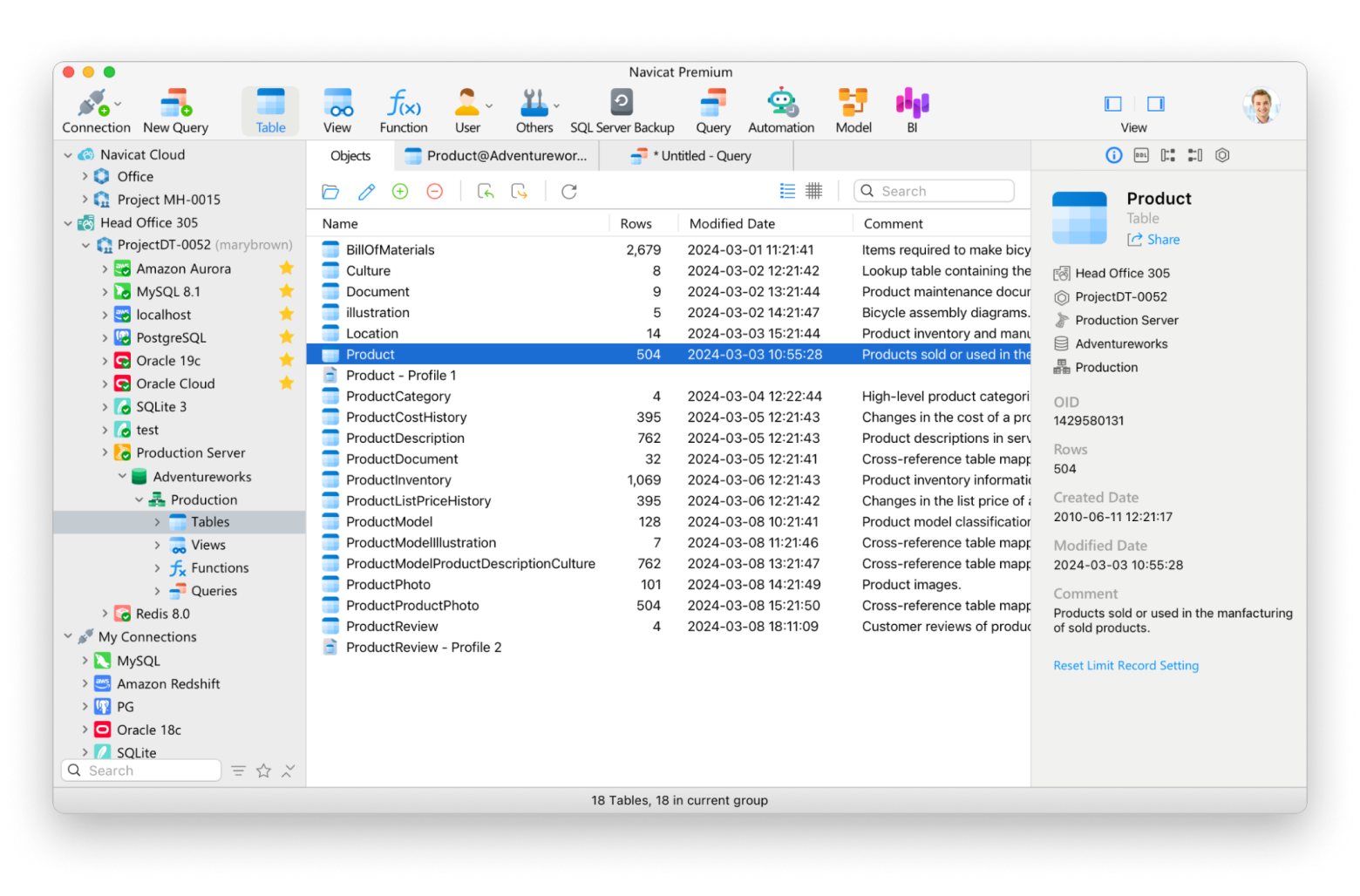Select the Functions tree item
The height and width of the screenshot is (896, 1360).
[220, 568]
